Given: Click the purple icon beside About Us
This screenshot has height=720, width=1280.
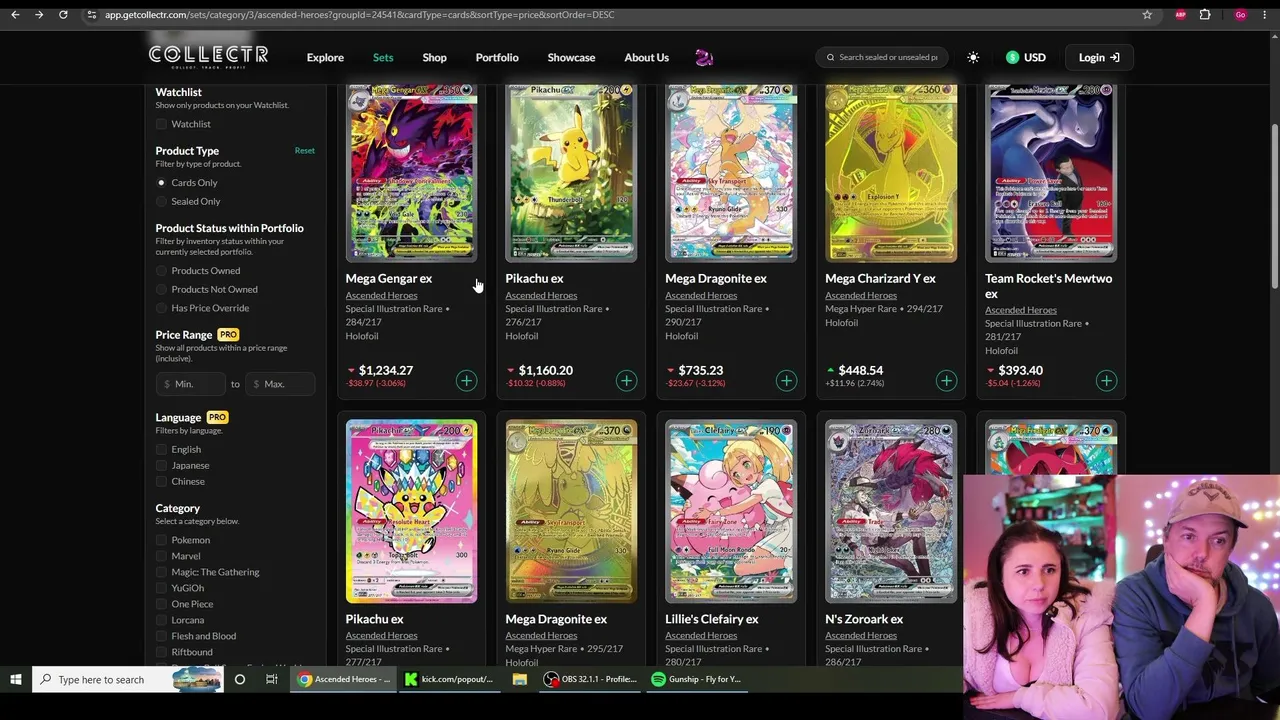Looking at the screenshot, I should [704, 58].
